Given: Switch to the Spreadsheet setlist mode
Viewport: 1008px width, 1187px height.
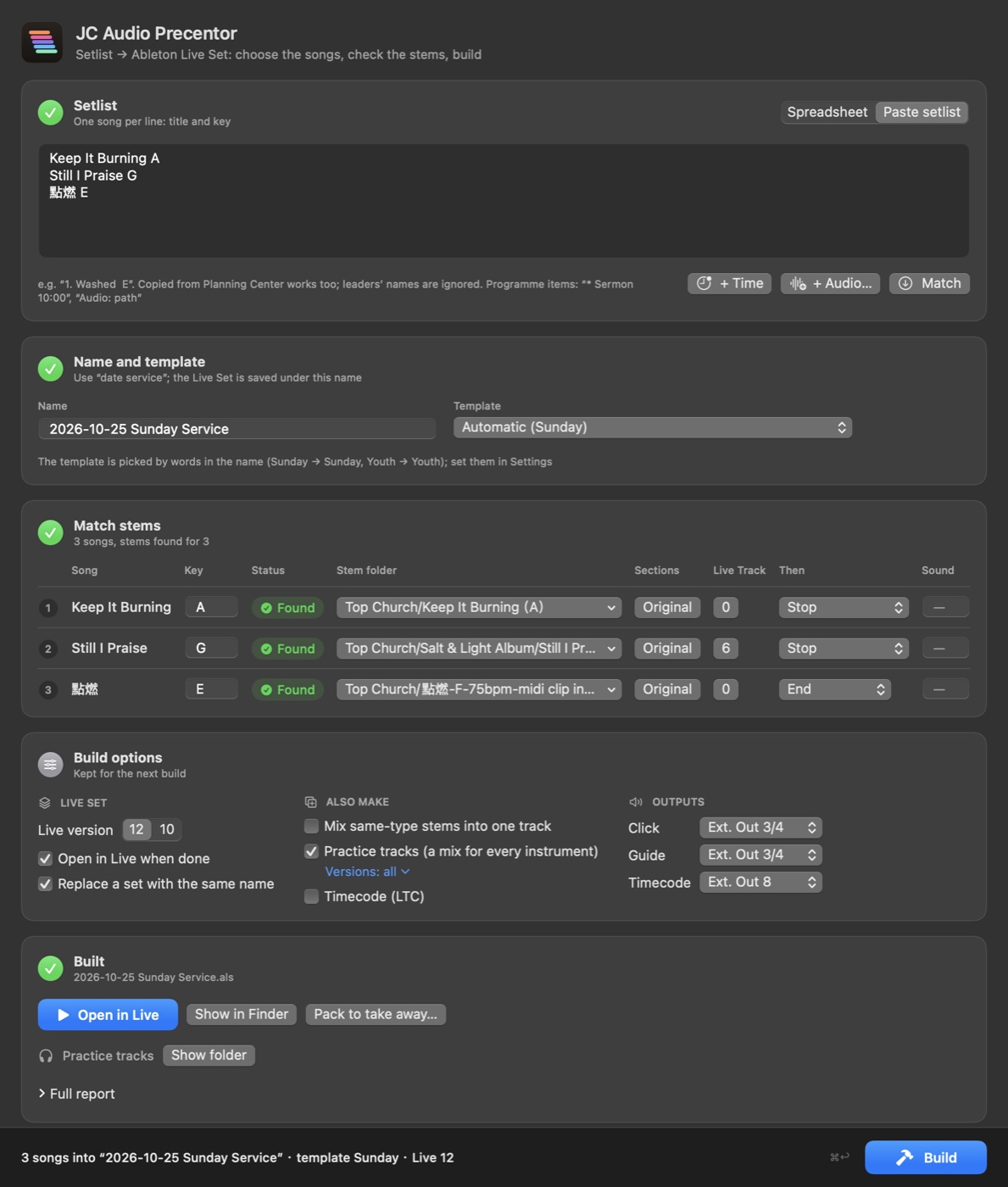Looking at the screenshot, I should [x=827, y=112].
